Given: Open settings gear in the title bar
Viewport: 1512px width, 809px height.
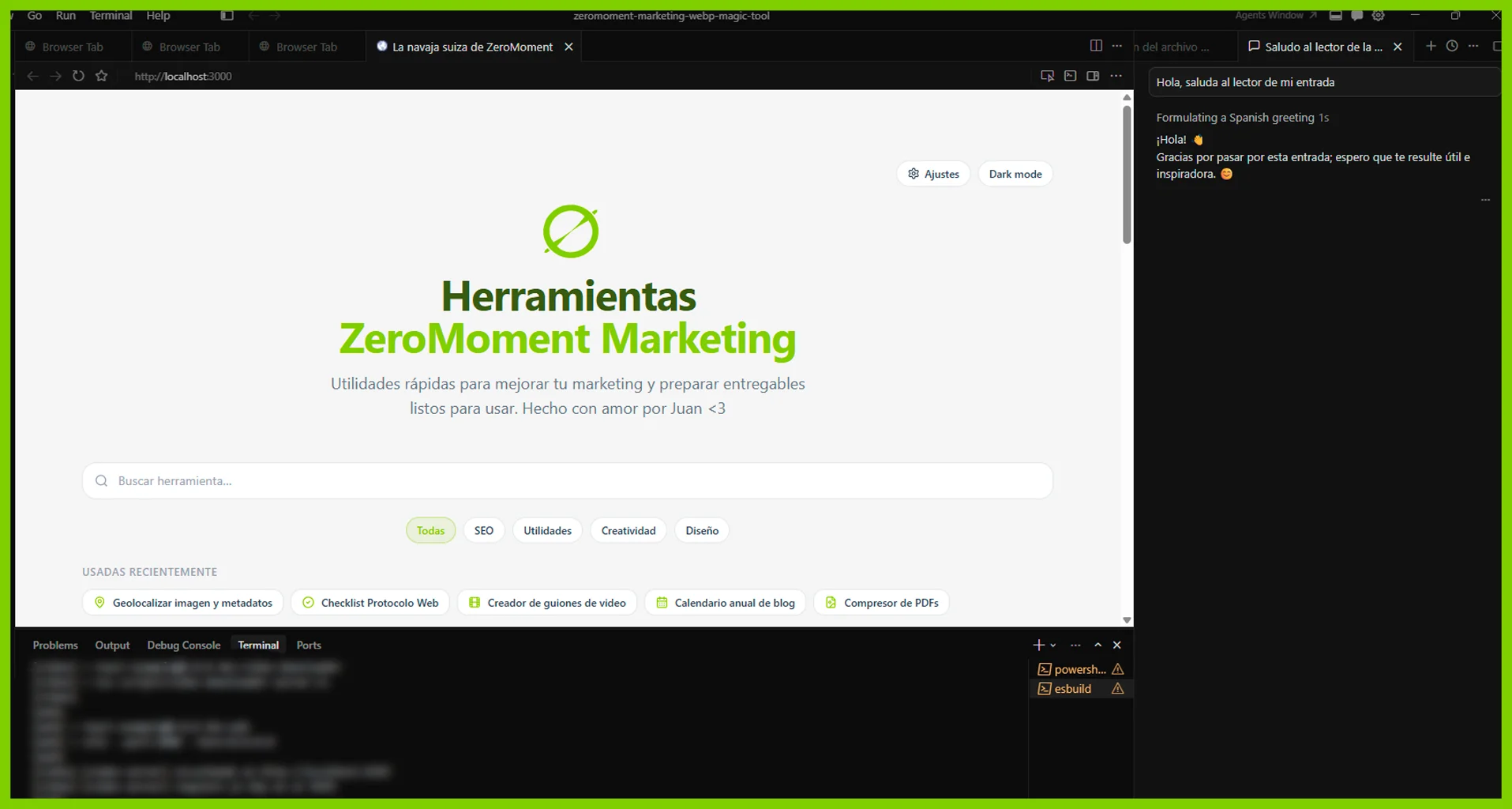Looking at the screenshot, I should [x=1378, y=15].
